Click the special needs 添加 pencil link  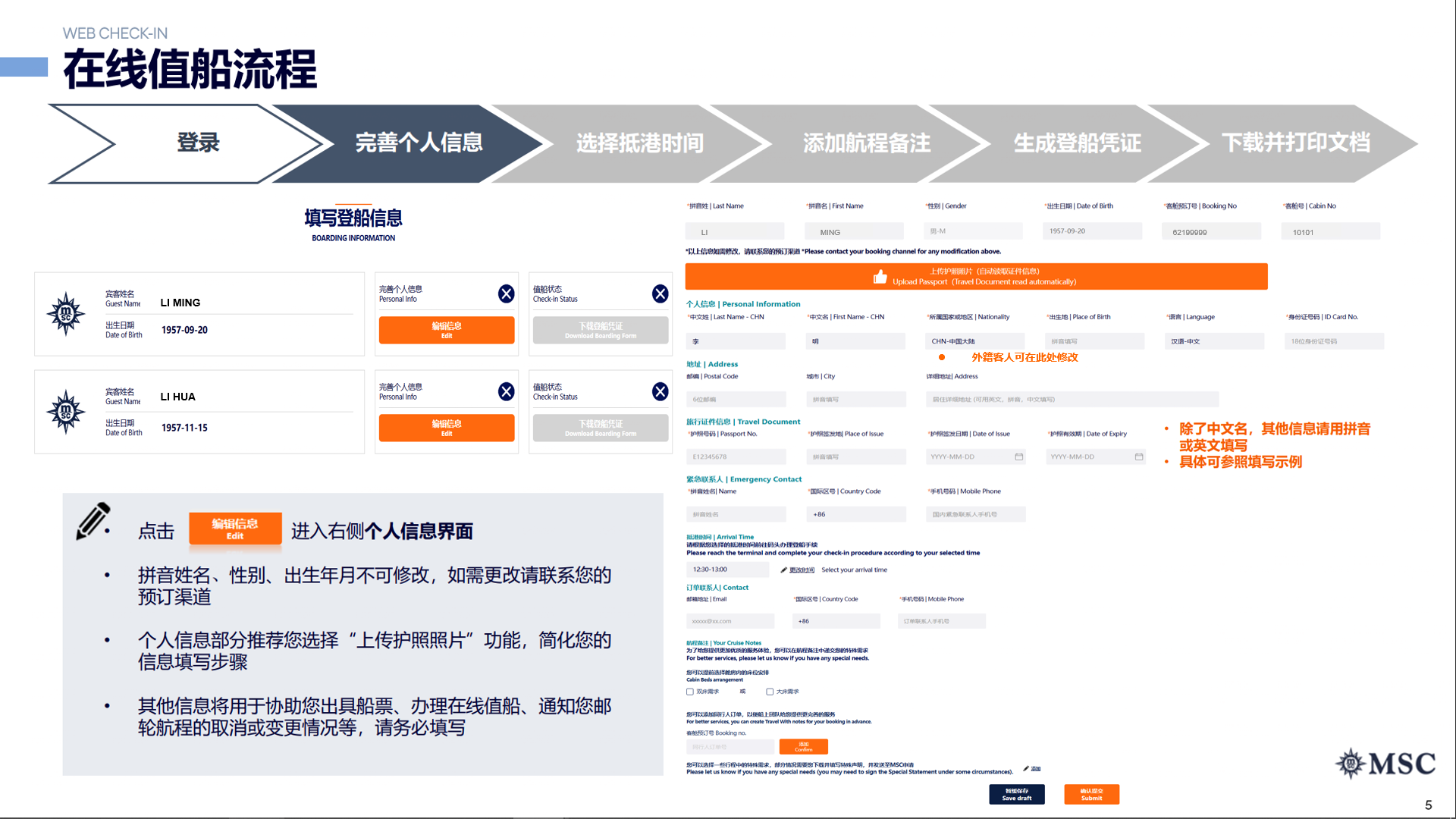pyautogui.click(x=1031, y=768)
